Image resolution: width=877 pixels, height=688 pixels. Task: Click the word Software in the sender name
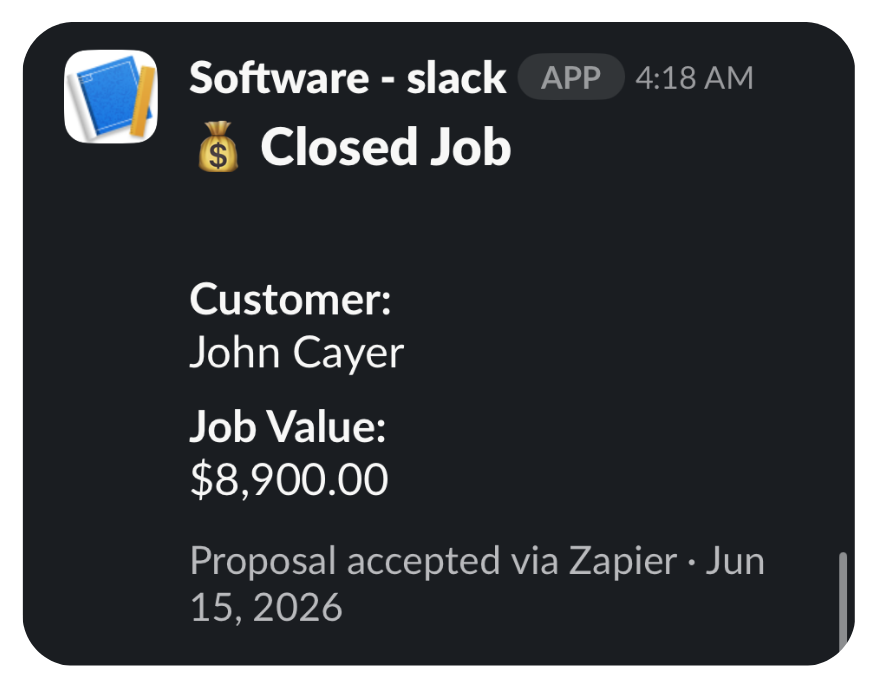[x=279, y=78]
